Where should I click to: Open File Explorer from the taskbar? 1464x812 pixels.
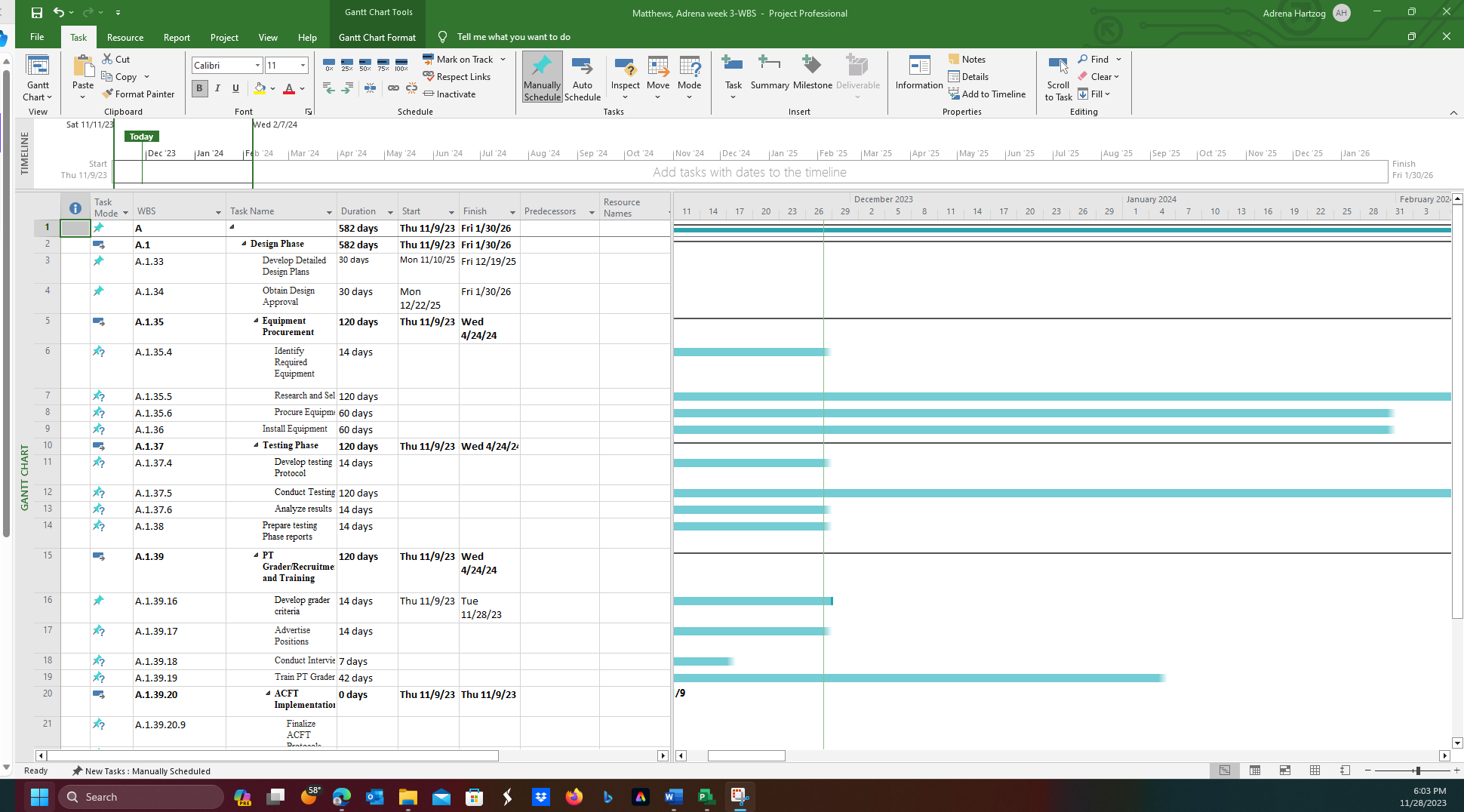click(408, 796)
